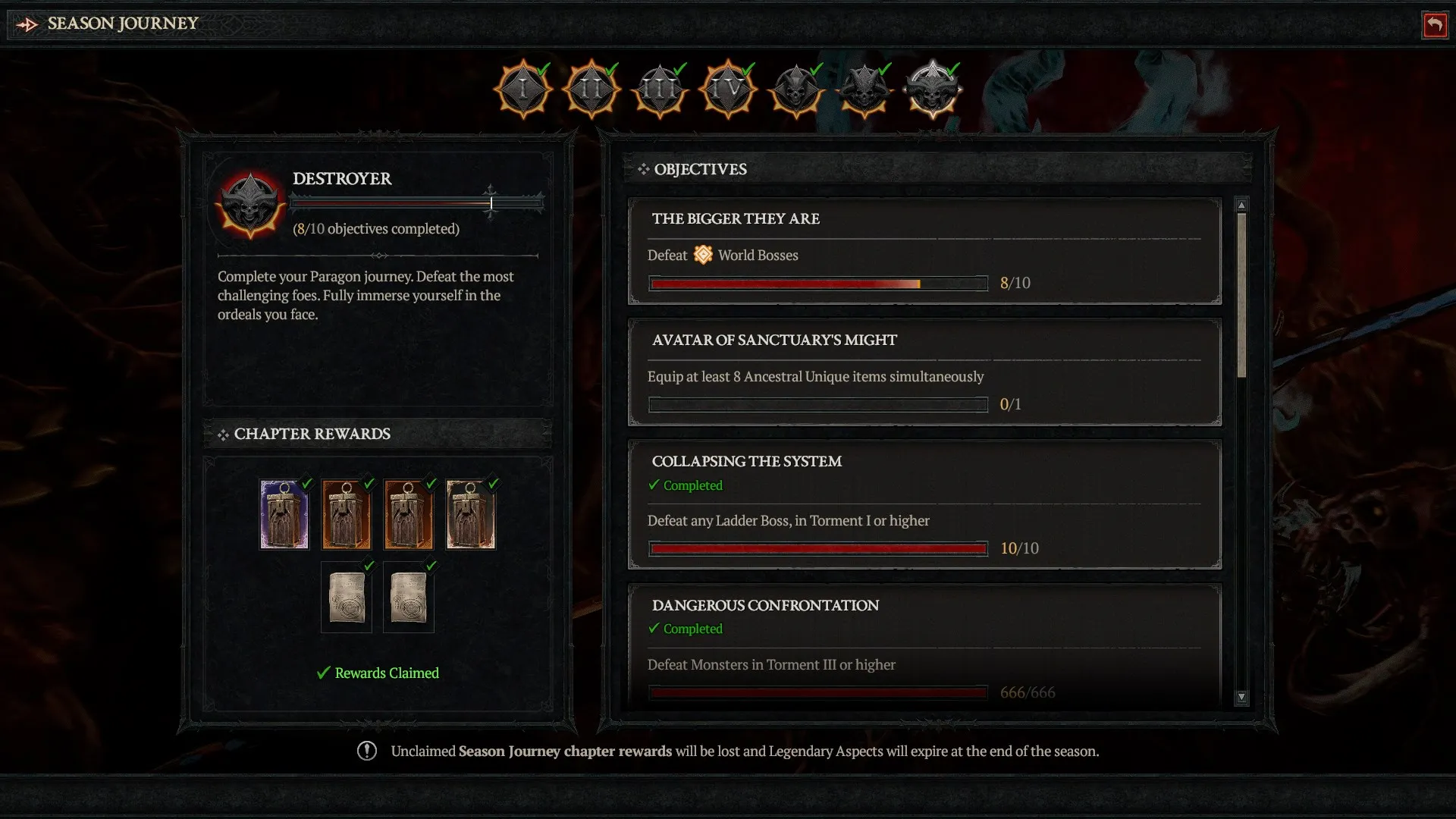Scroll down the objectives panel
1456x819 pixels.
pyautogui.click(x=1240, y=694)
